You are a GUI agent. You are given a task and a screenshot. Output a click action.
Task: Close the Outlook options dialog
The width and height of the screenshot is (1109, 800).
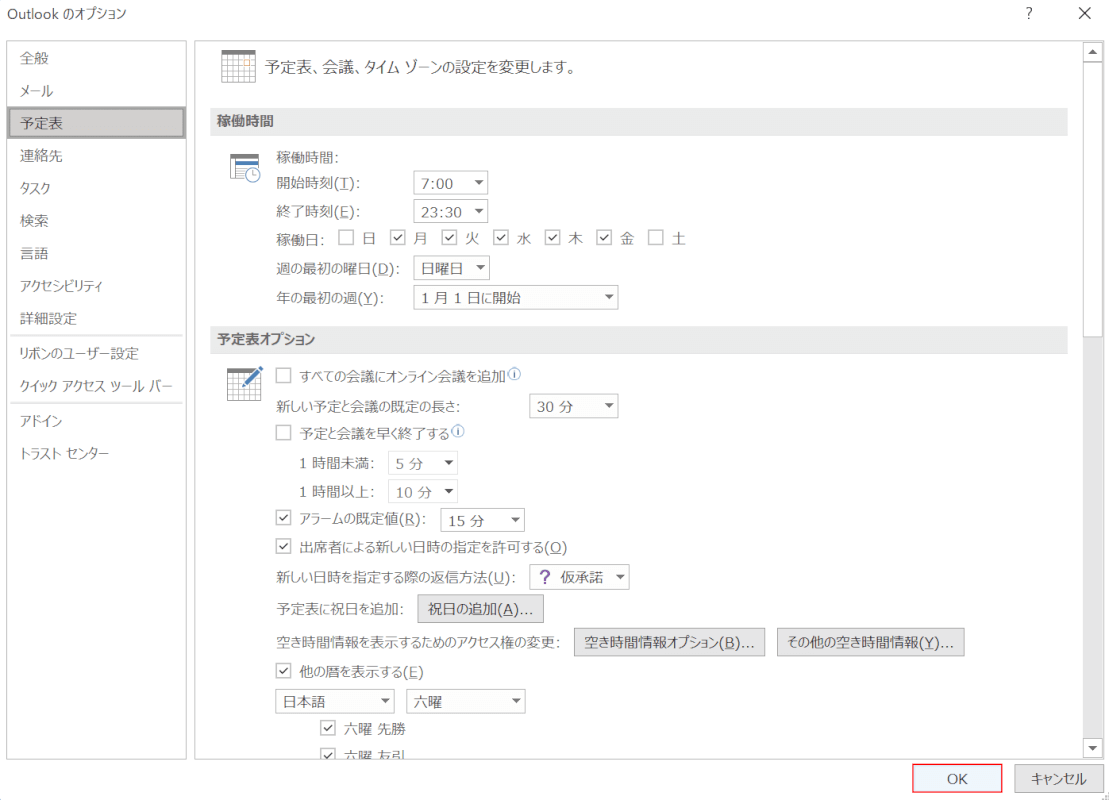point(1084,13)
